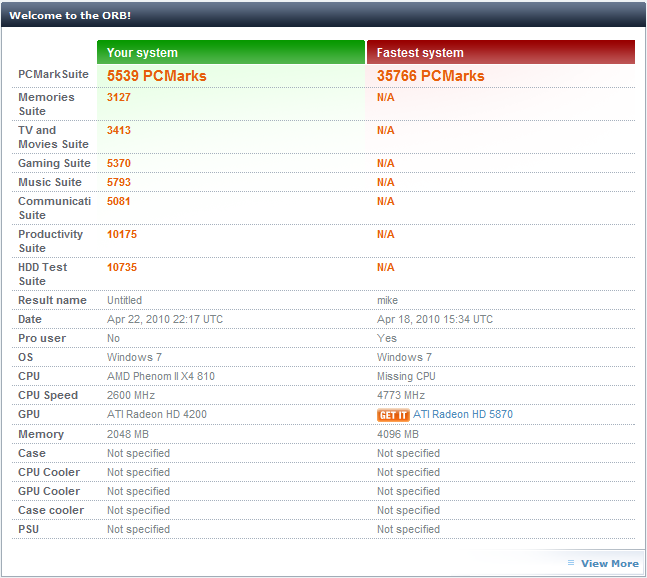Screen dimensions: 647x578
Task: Click the Fastest system's Music Suite N/A
Action: 385,182
